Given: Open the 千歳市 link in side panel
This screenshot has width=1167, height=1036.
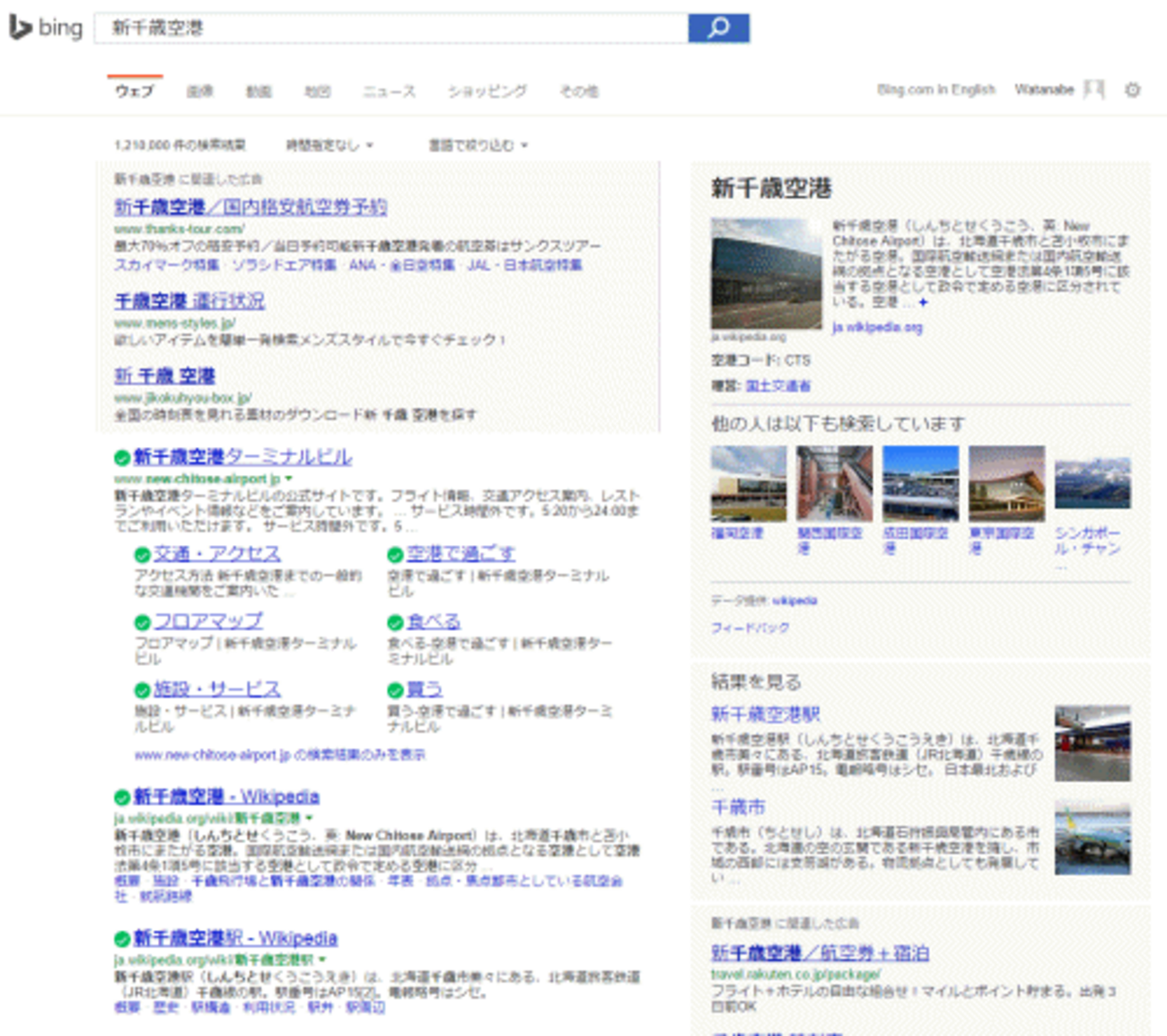Looking at the screenshot, I should [738, 807].
